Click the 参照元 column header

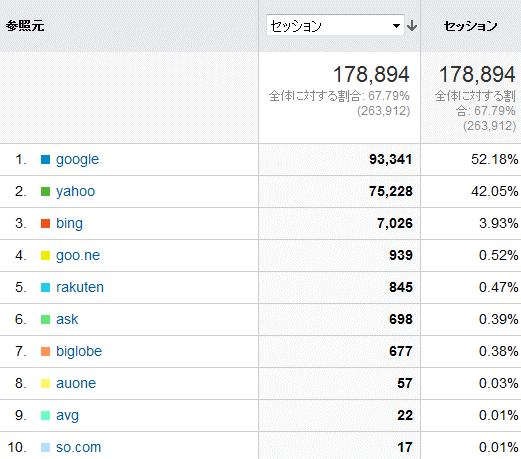point(25,26)
